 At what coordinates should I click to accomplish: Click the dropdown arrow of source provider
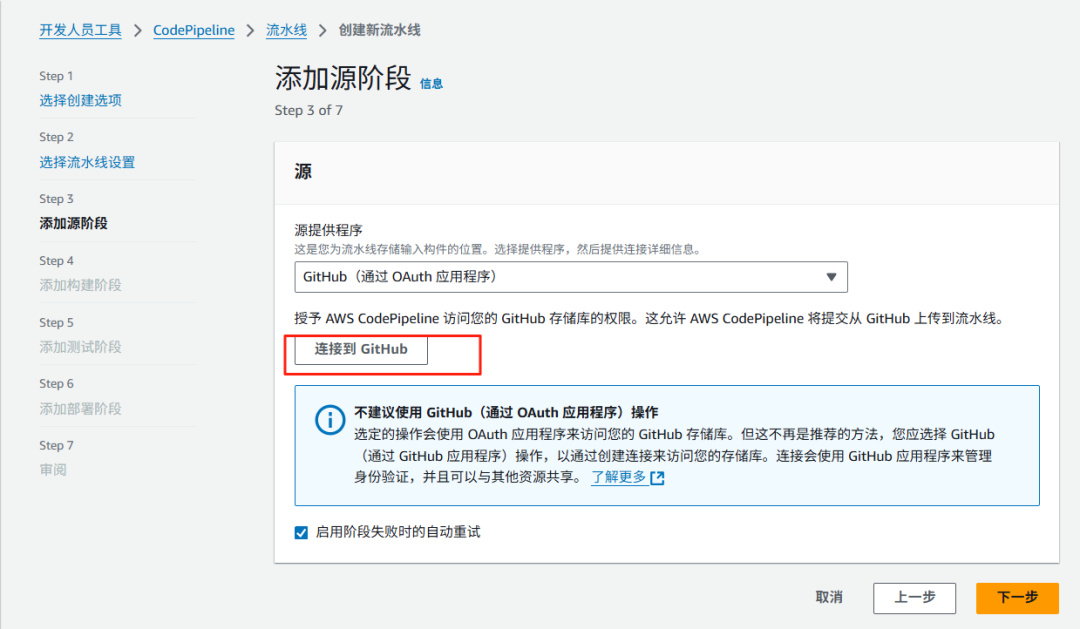831,277
